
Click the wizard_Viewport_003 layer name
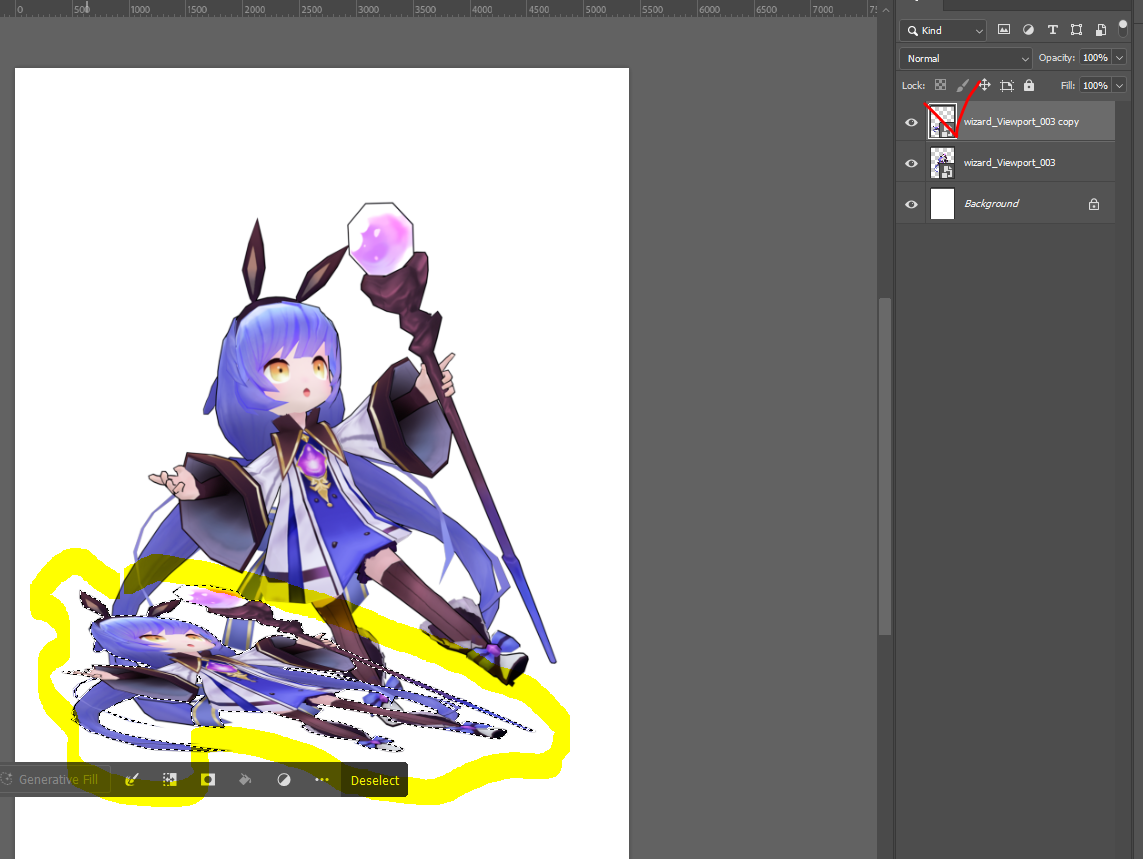[x=1010, y=163]
